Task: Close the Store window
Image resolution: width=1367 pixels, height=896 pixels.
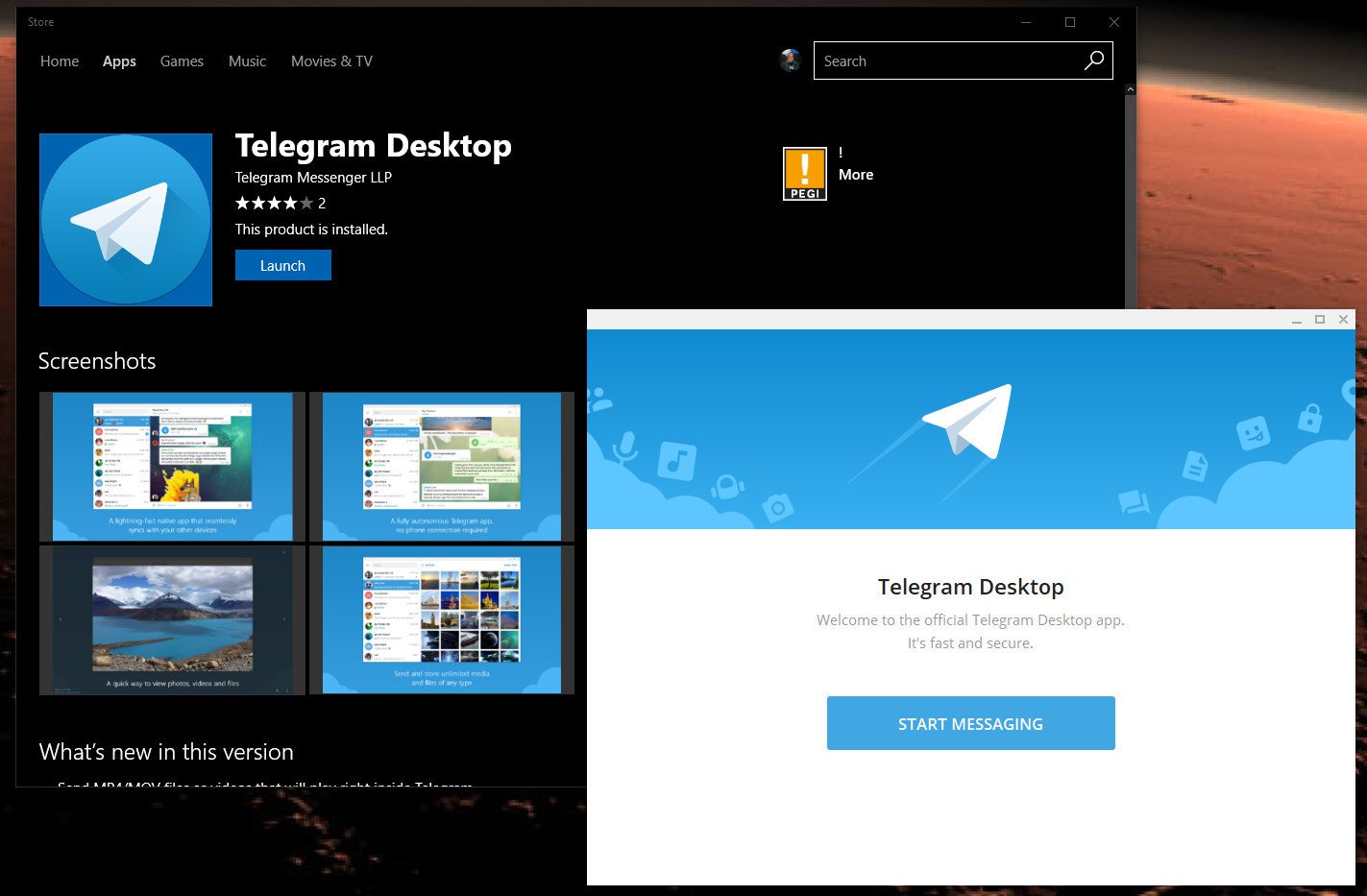Action: [1114, 22]
